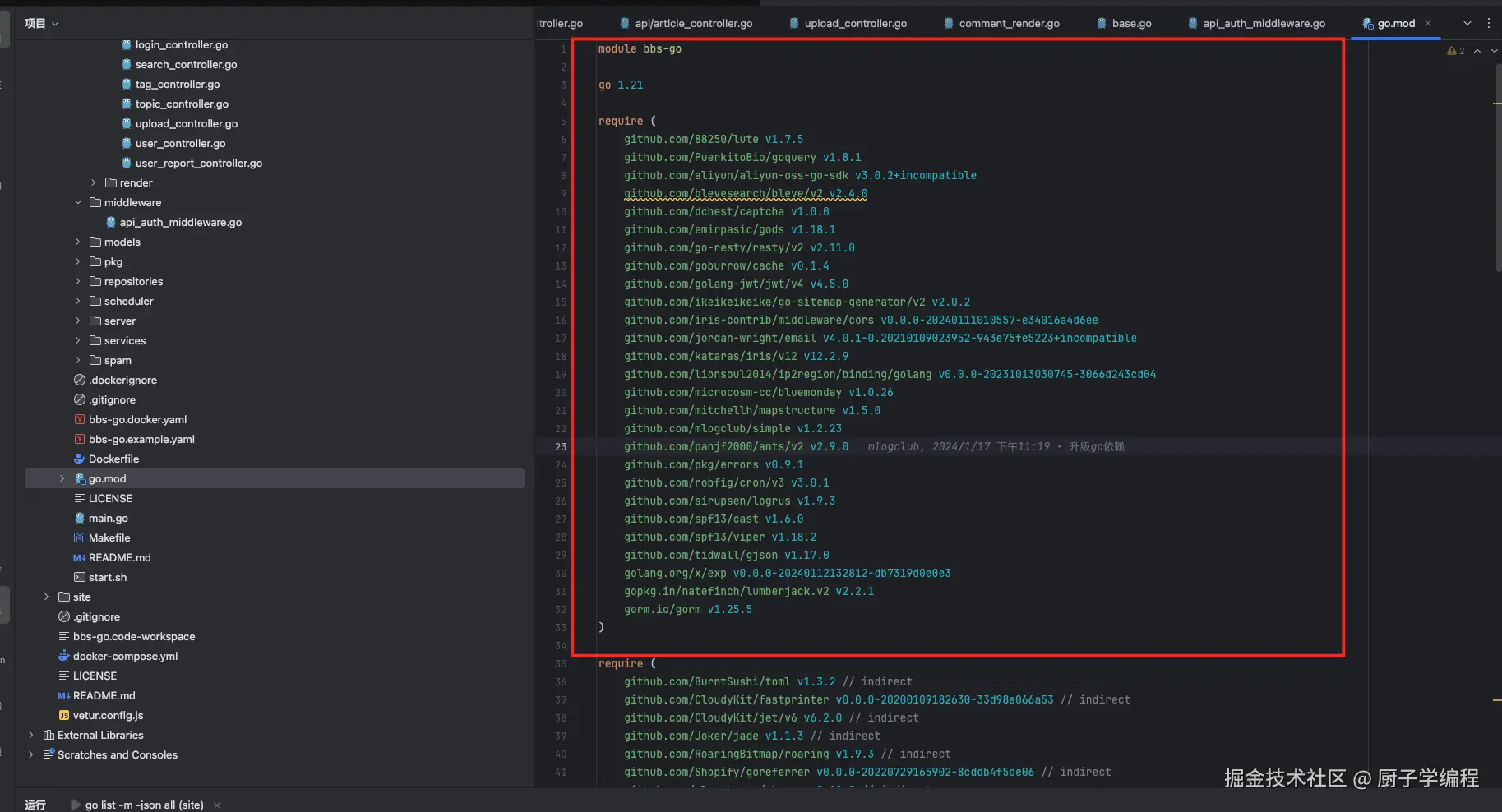Switch to api_auth_middleware.go editor tab
1502x812 pixels.
1256,24
